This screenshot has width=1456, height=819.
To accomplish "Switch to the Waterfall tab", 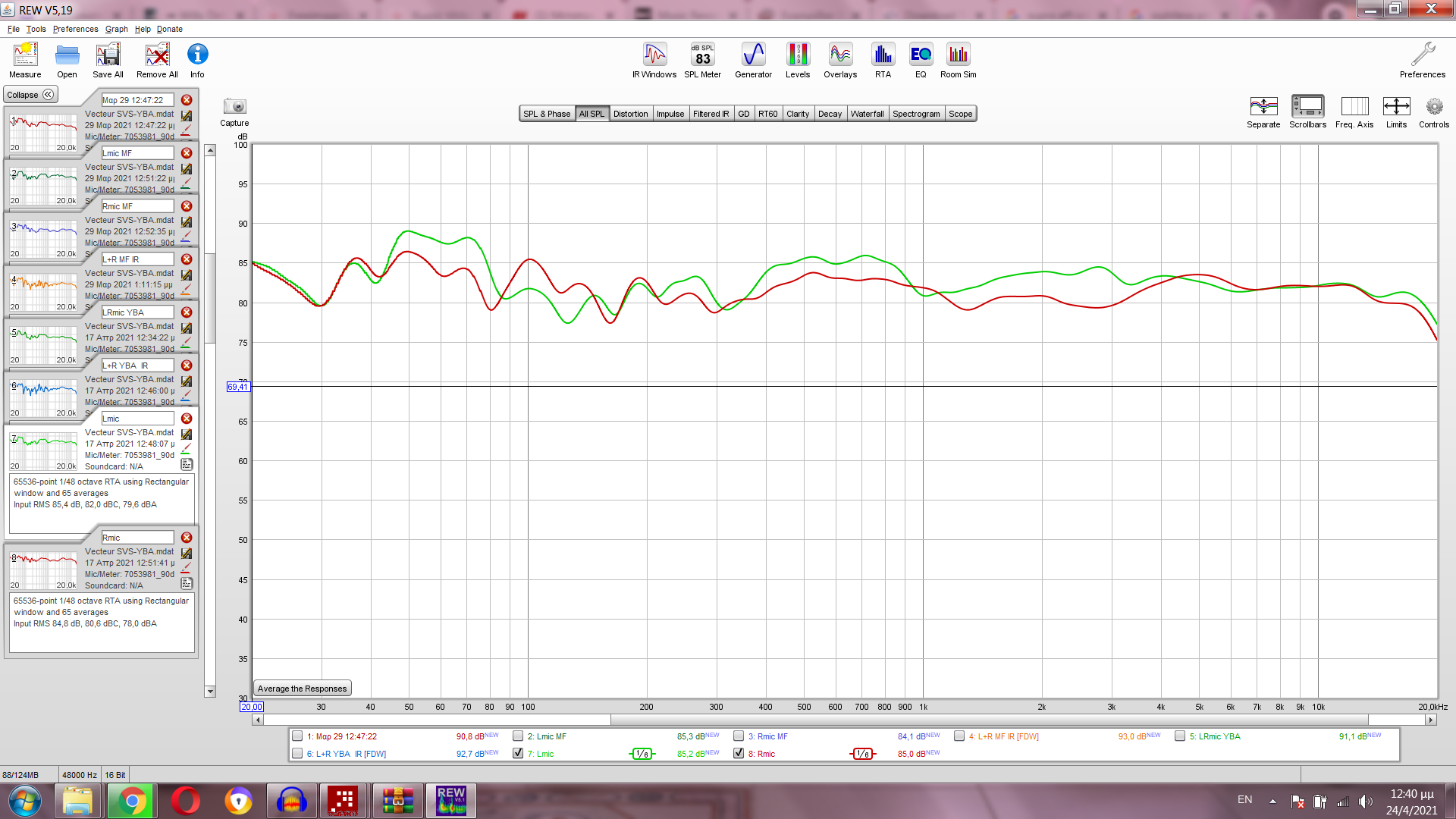I will (x=867, y=114).
